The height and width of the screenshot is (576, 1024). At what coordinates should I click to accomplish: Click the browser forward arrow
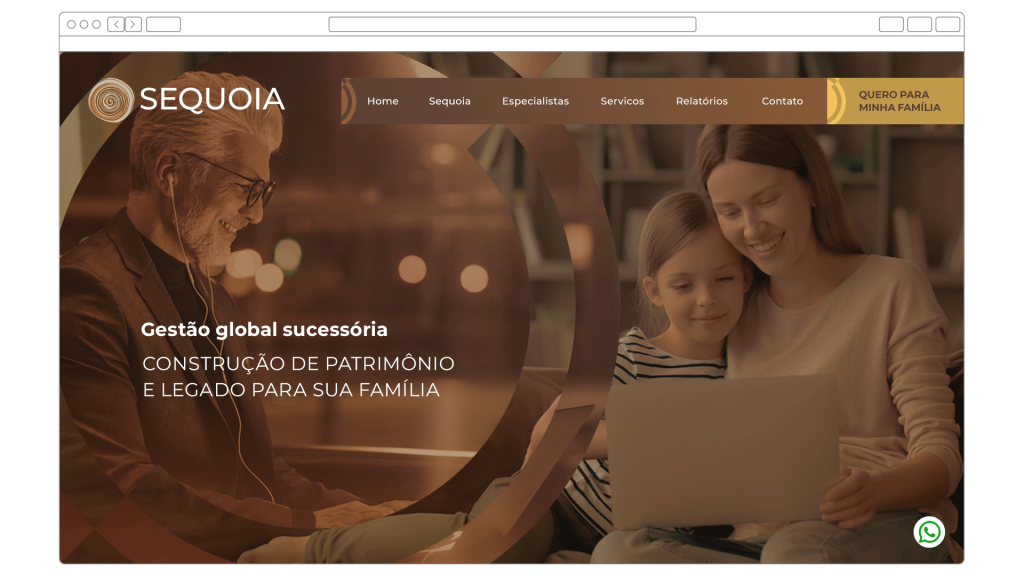[133, 25]
